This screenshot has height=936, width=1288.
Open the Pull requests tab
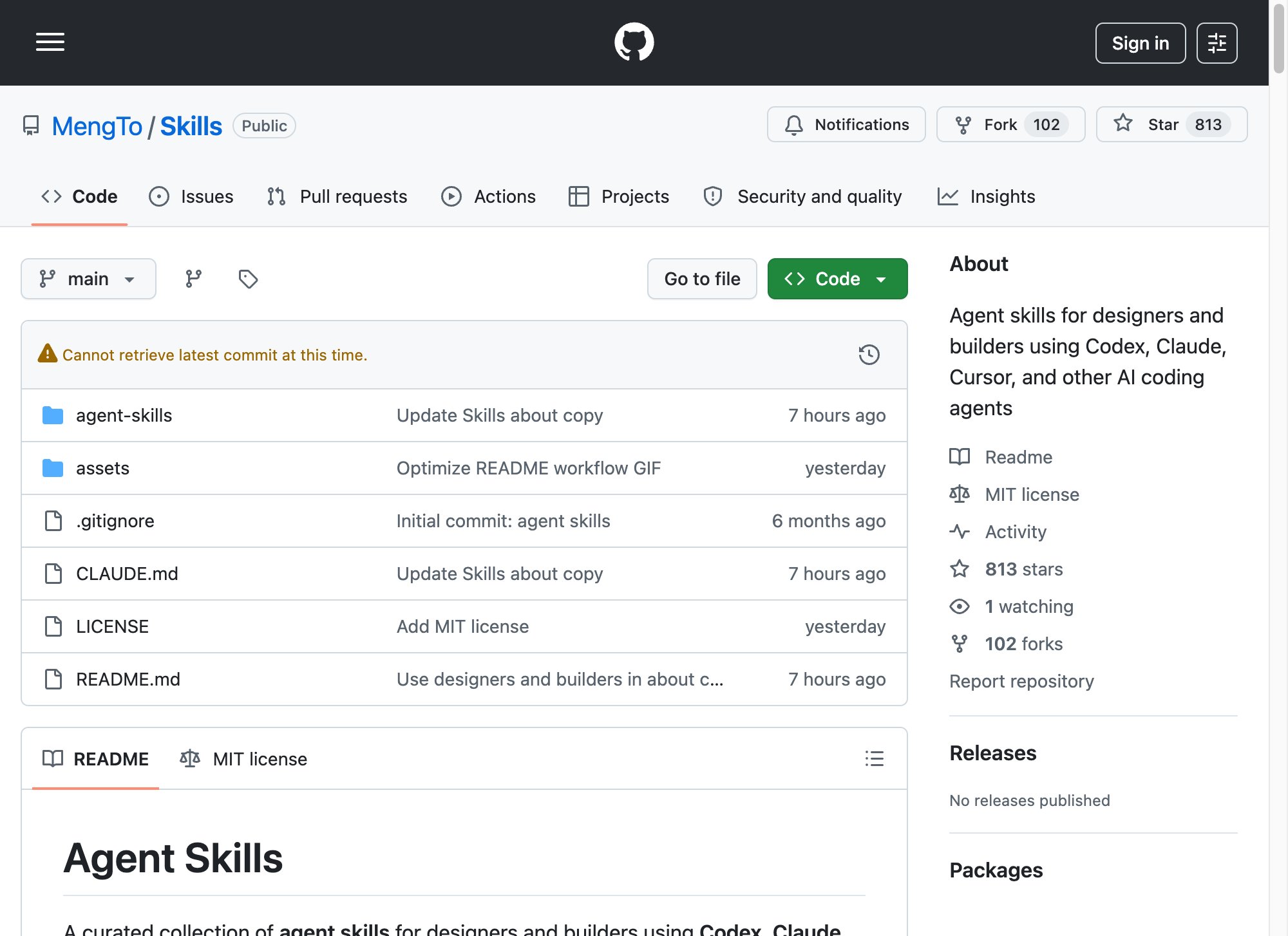337,196
